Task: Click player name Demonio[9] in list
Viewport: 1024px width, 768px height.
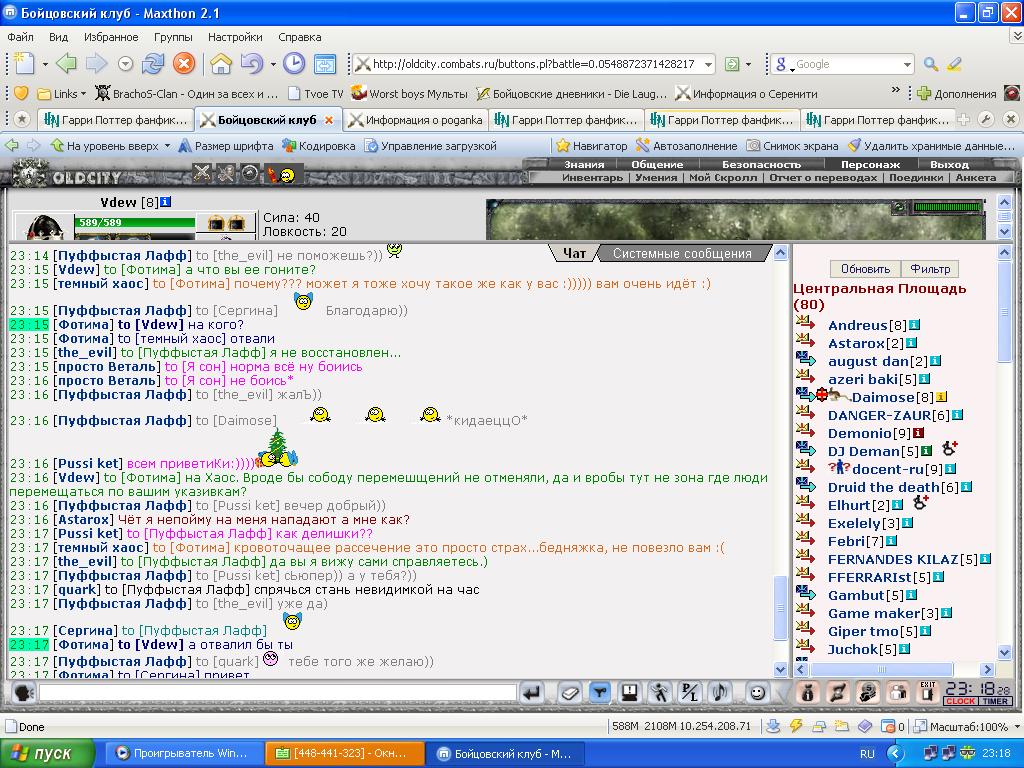Action: (x=869, y=433)
